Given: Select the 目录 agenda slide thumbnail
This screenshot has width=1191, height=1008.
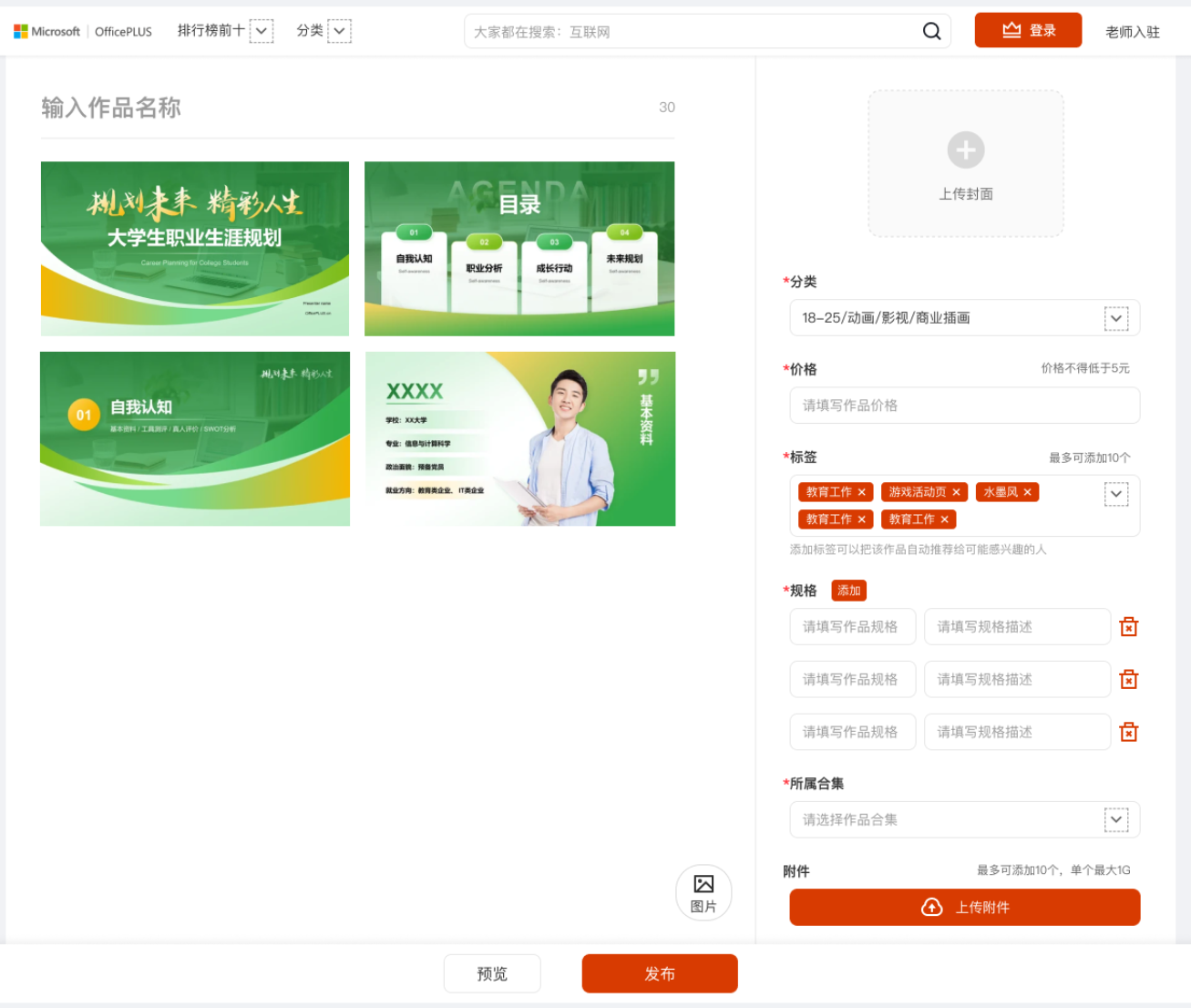Looking at the screenshot, I should (x=519, y=249).
